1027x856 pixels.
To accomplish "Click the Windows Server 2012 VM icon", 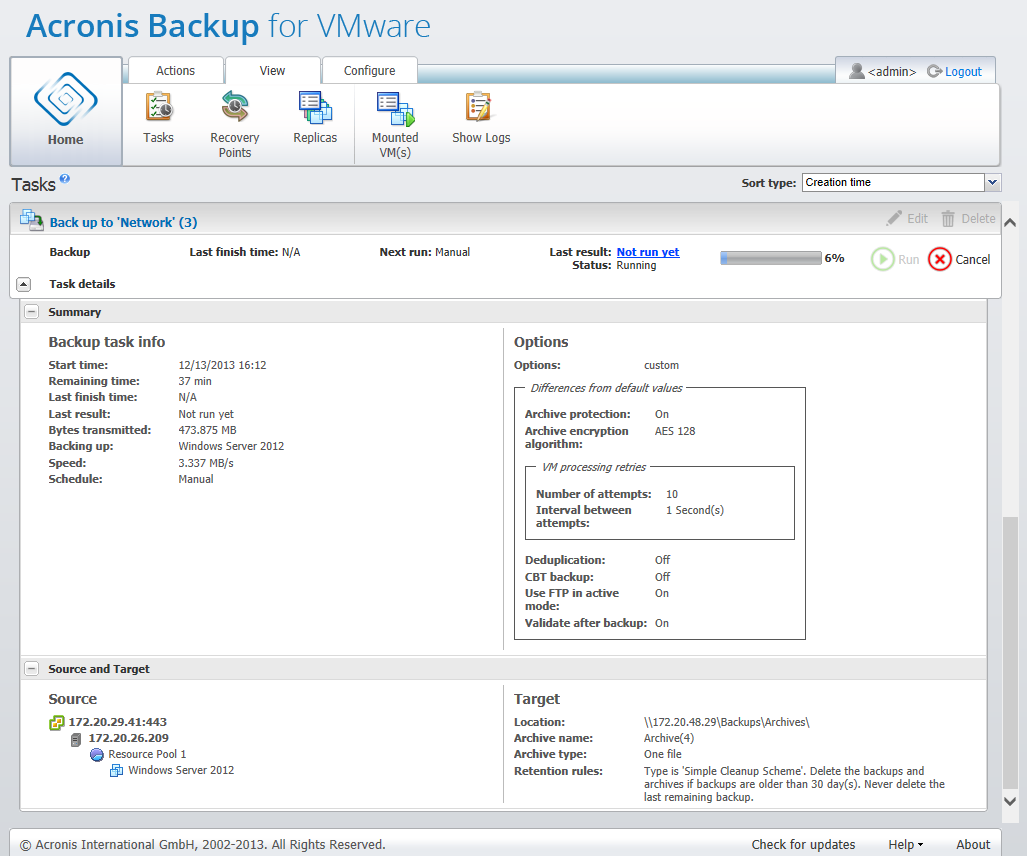I will (117, 770).
